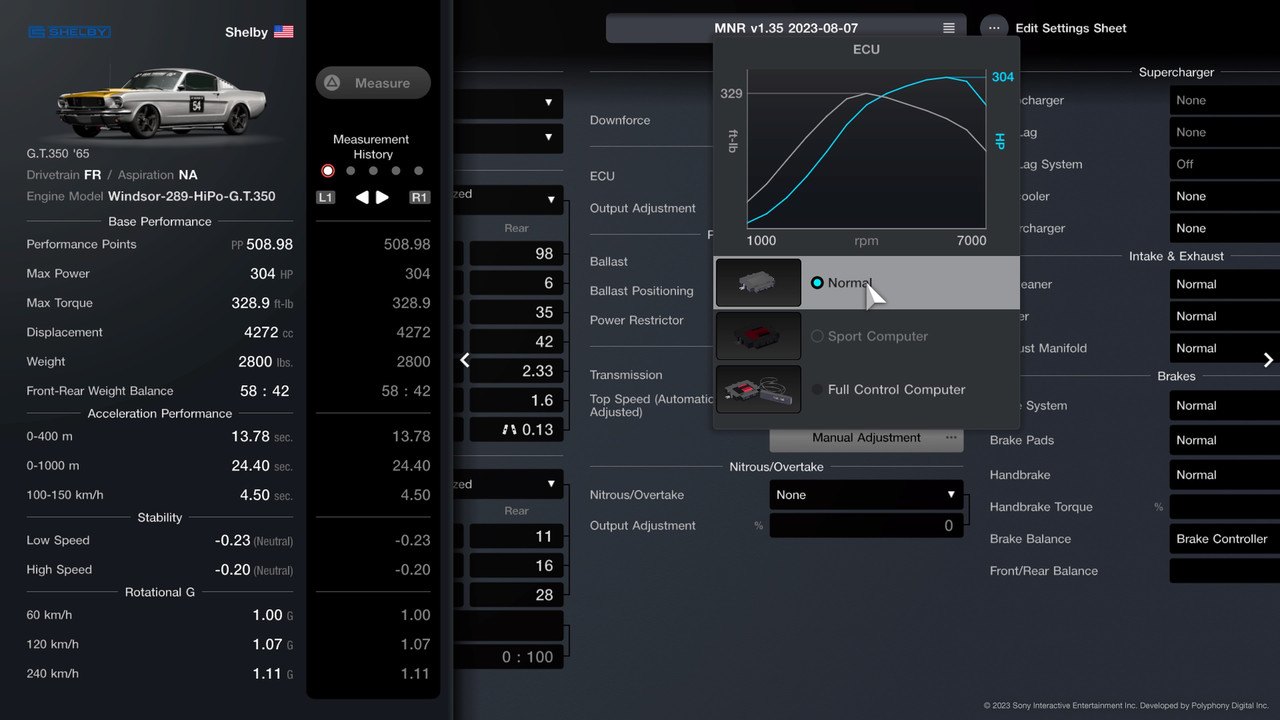Go to next measurement with right arrow
The width and height of the screenshot is (1280, 720).
coord(382,198)
